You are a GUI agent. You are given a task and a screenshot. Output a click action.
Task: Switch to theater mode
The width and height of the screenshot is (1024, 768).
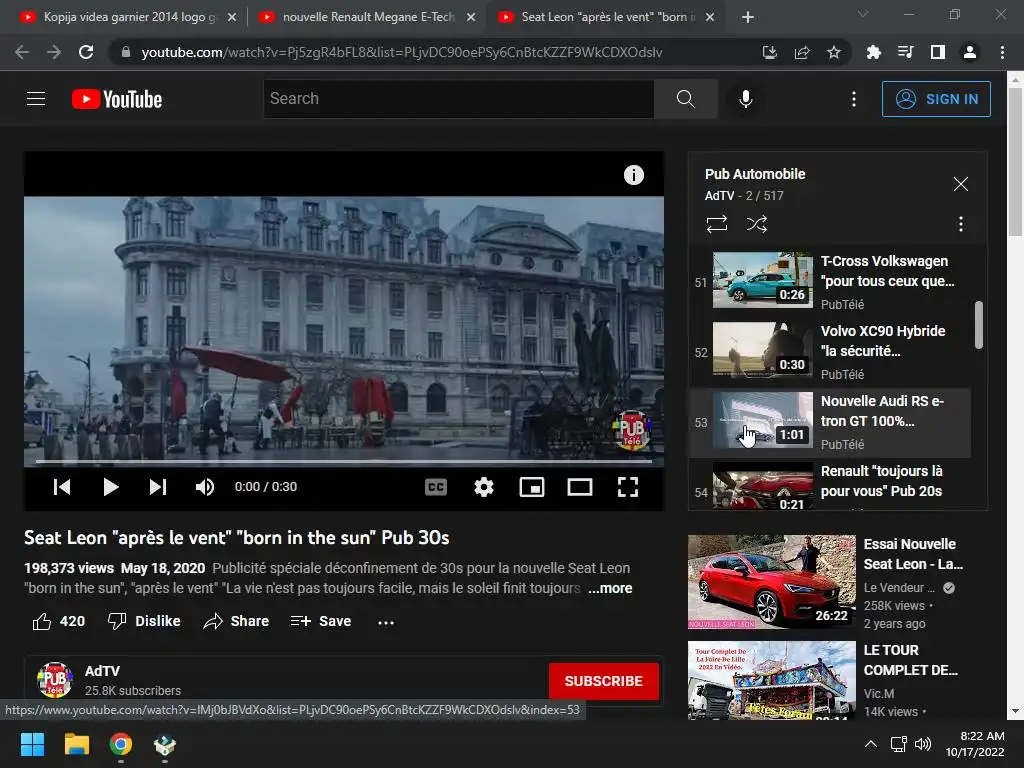[580, 487]
